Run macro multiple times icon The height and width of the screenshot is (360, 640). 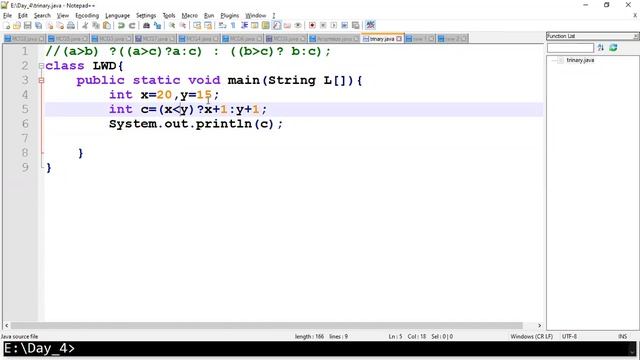tap(344, 25)
